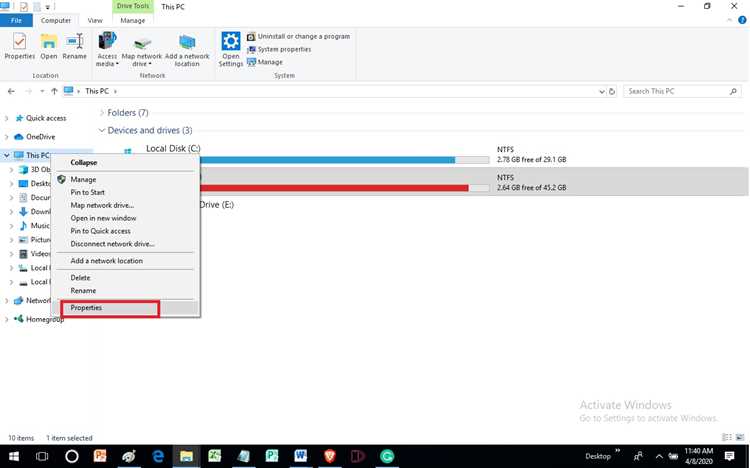Open recent locations dropdown arrow

42,91
